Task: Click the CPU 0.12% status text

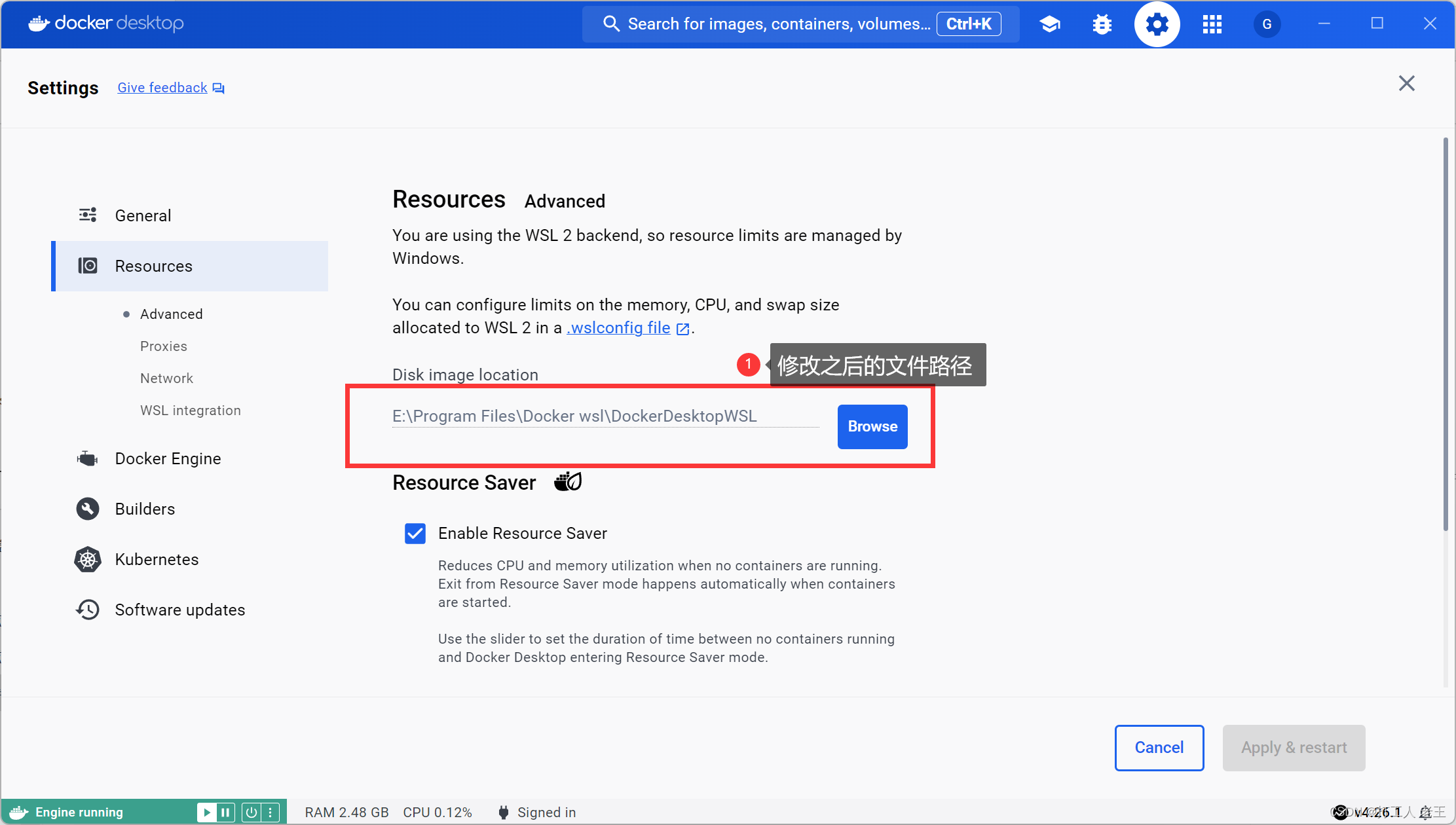Action: [x=438, y=813]
